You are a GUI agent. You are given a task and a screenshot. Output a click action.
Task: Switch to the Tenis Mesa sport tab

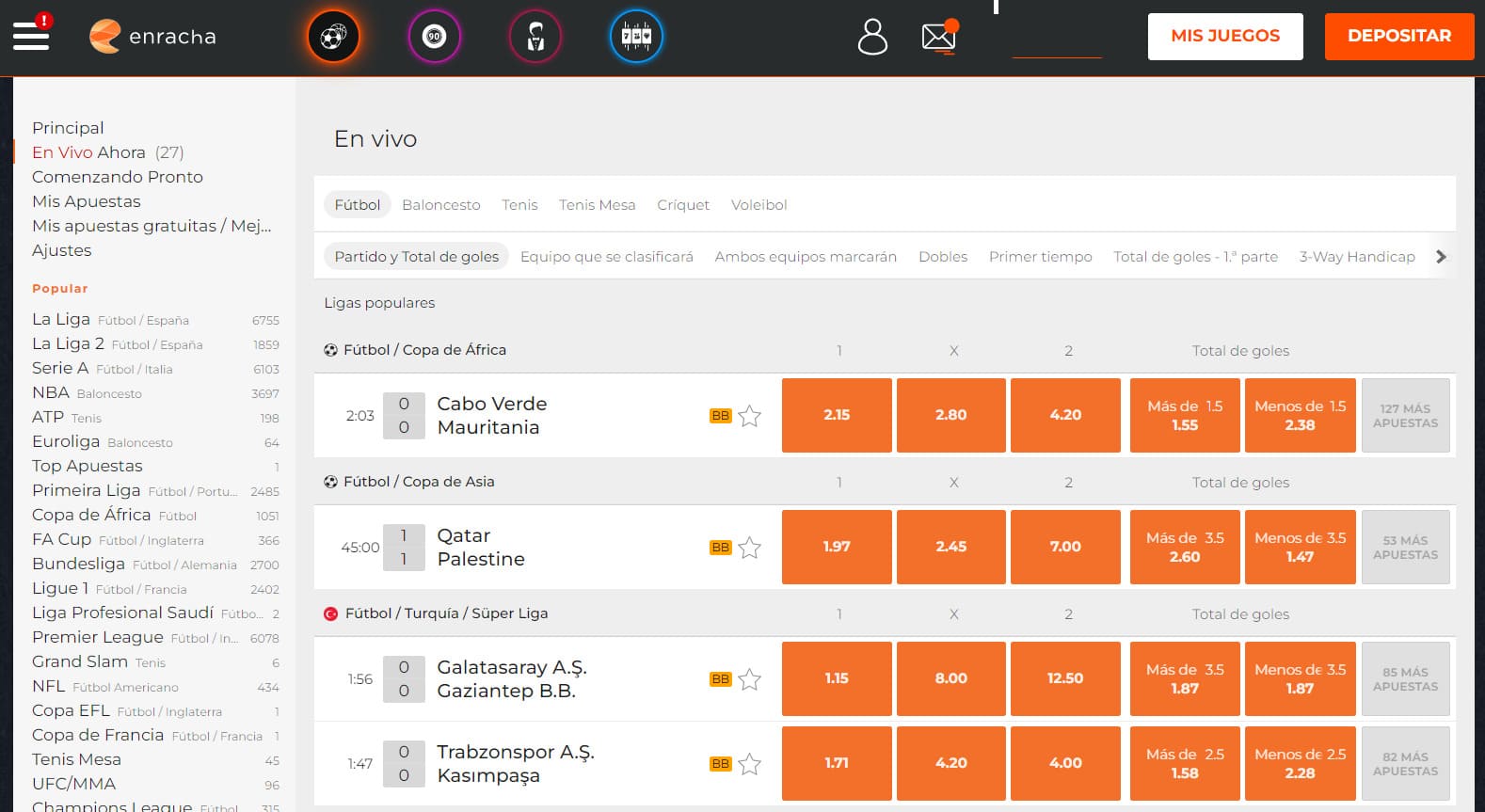(597, 205)
